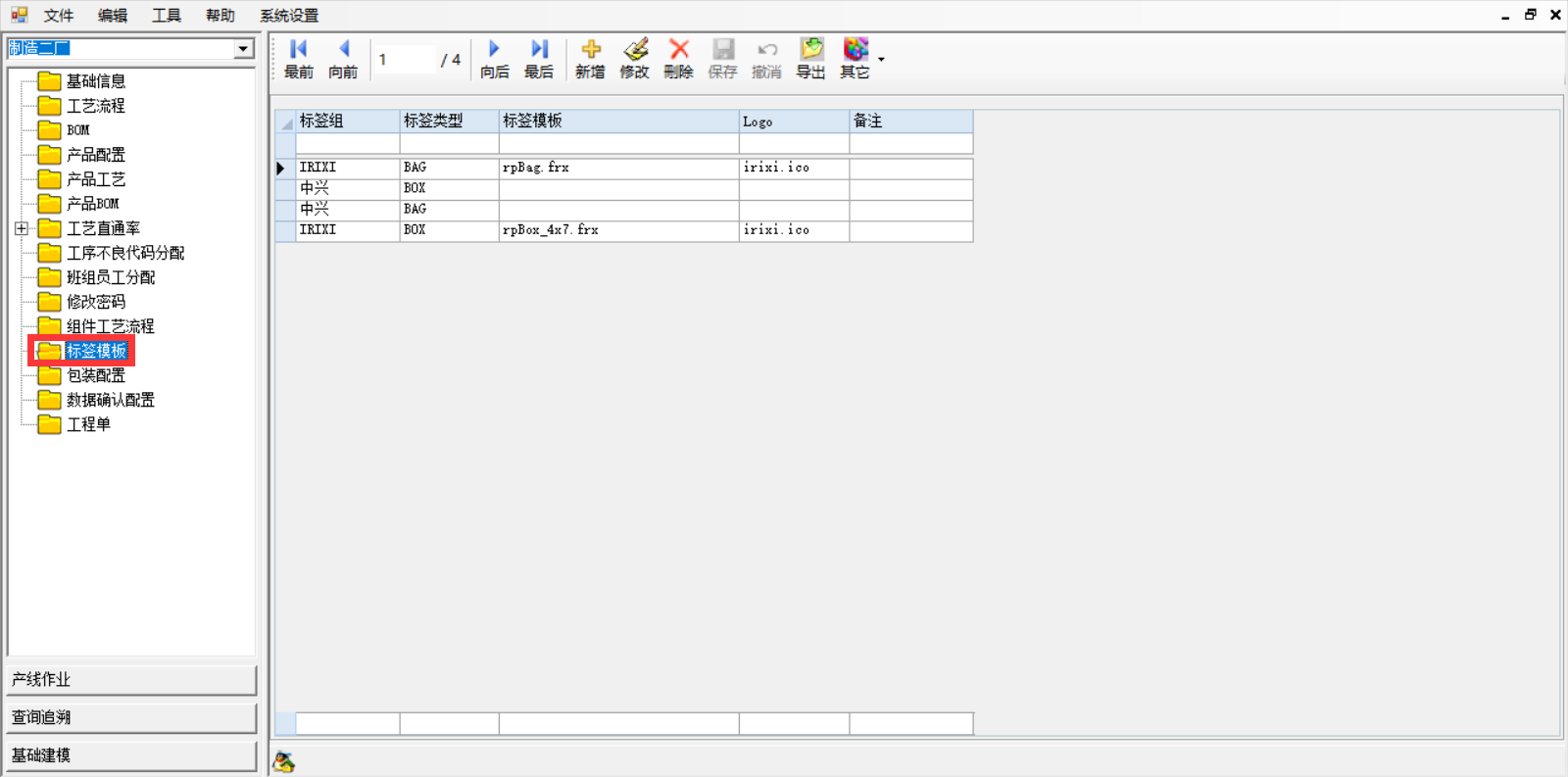Open the 其它 toolbar dropdown arrow
This screenshot has width=1568, height=777.
[881, 60]
